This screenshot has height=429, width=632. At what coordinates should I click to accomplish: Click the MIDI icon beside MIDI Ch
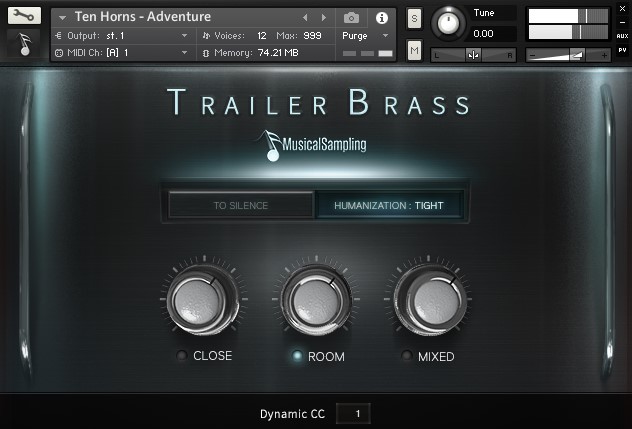point(59,53)
